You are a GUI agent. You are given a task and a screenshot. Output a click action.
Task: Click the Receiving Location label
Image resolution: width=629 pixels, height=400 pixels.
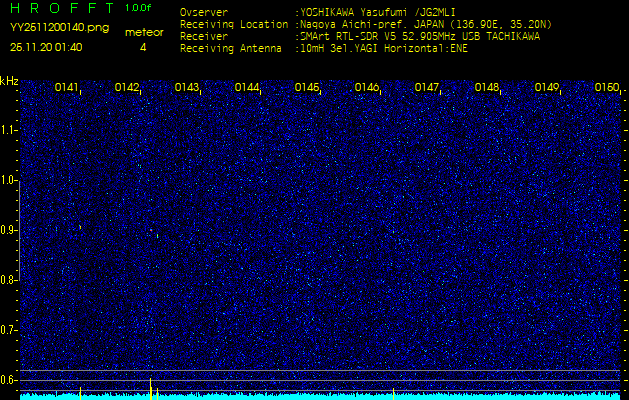234,24
